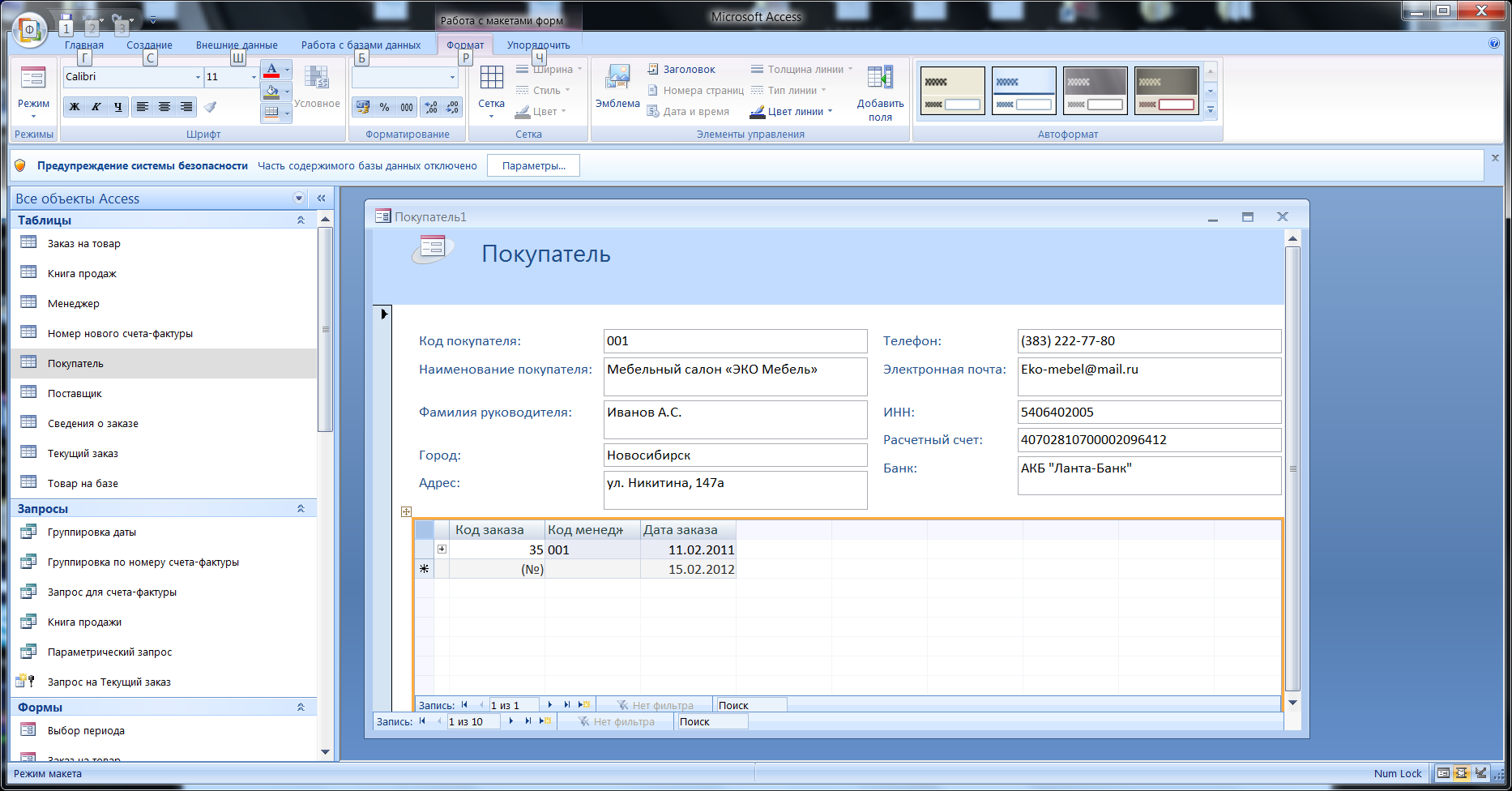Image resolution: width=1512 pixels, height=791 pixels.
Task: Switch to the Формат tab
Action: pos(465,45)
